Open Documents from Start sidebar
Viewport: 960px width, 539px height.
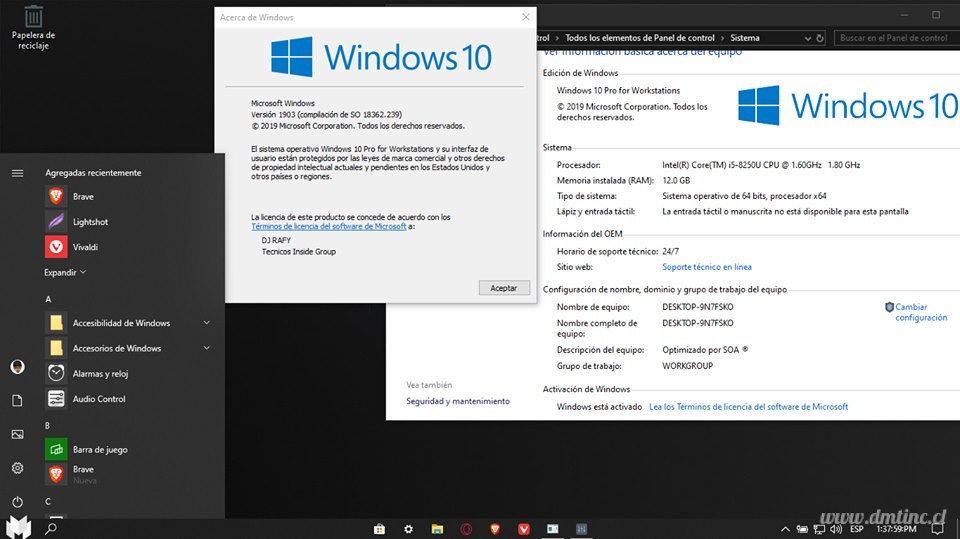click(17, 401)
